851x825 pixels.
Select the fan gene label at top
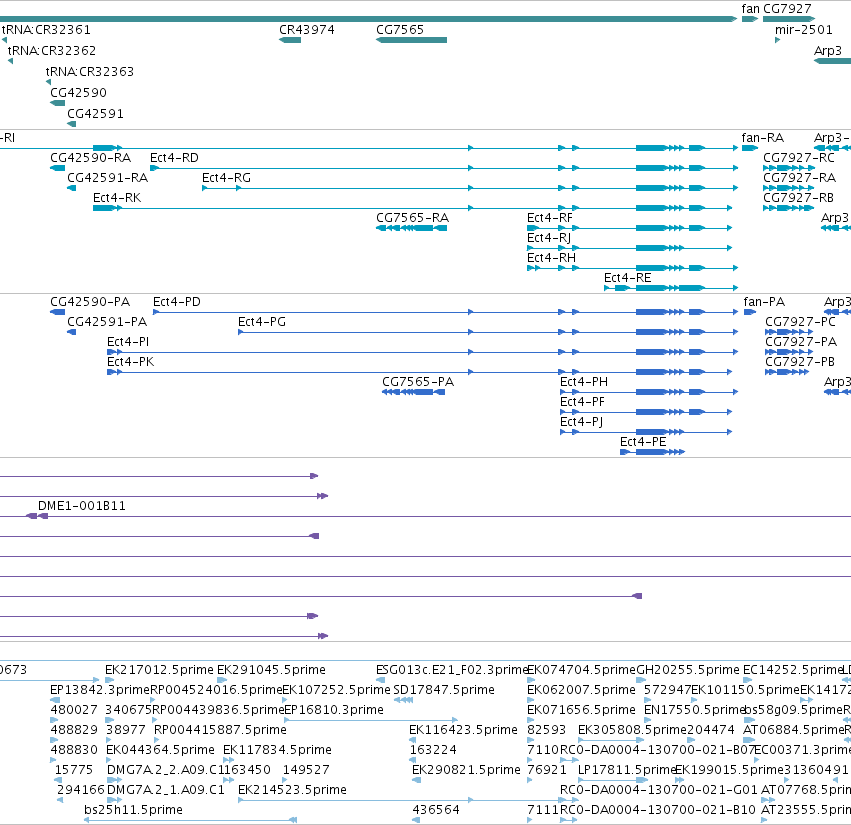pos(751,9)
